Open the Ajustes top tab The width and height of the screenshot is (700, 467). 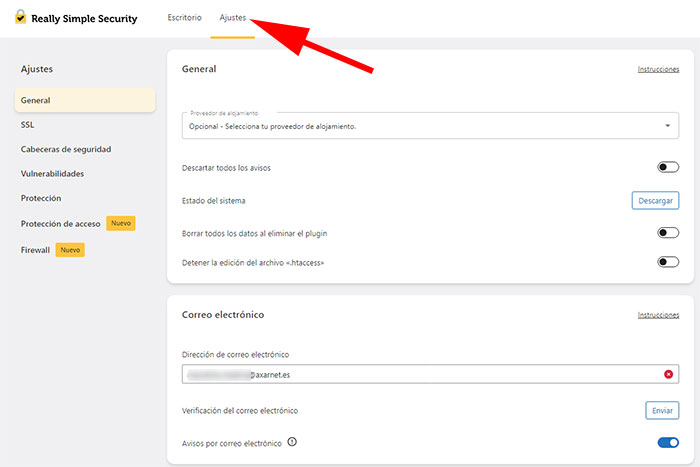click(233, 17)
